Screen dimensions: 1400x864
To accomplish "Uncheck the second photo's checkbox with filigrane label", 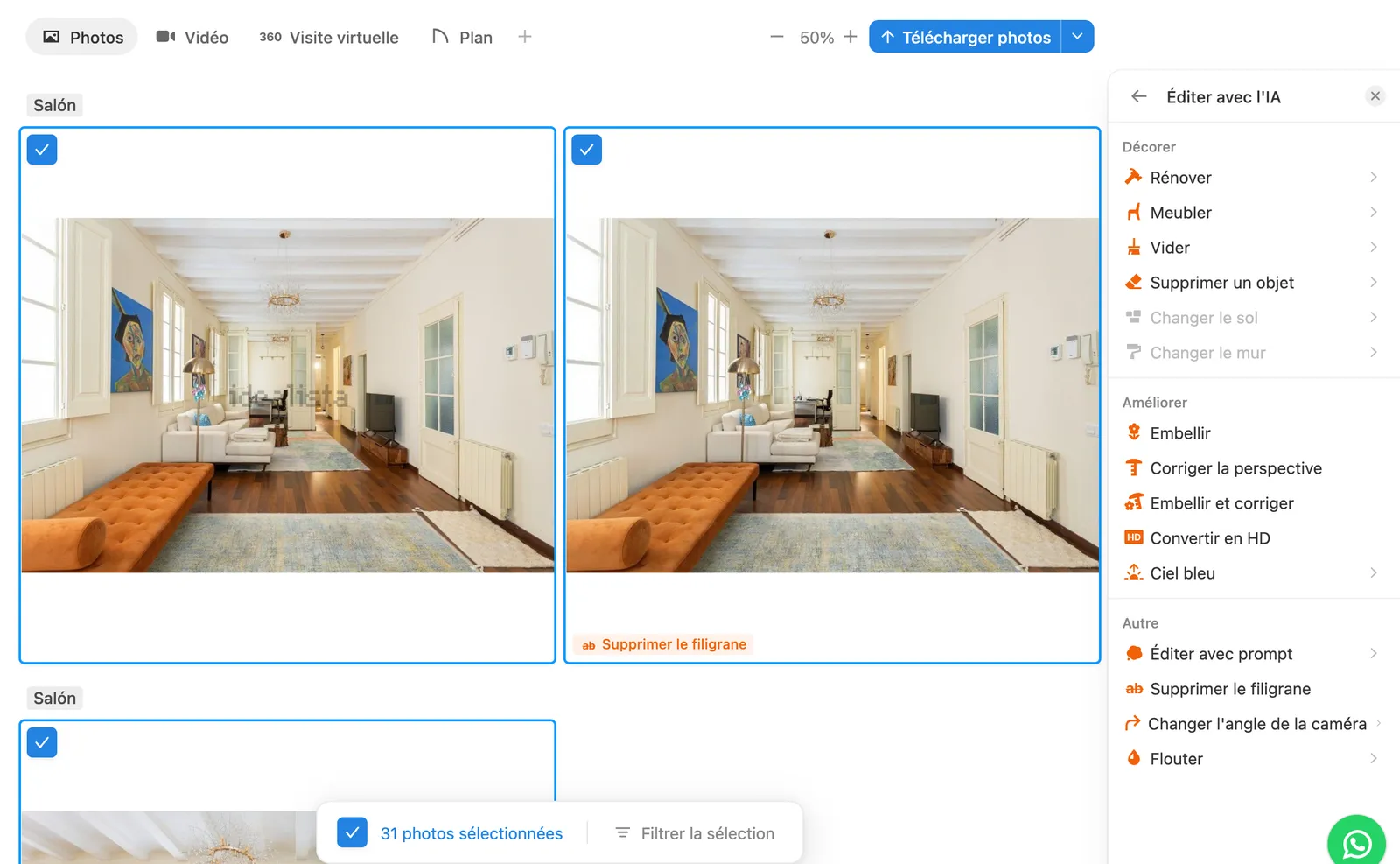I will 586,150.
